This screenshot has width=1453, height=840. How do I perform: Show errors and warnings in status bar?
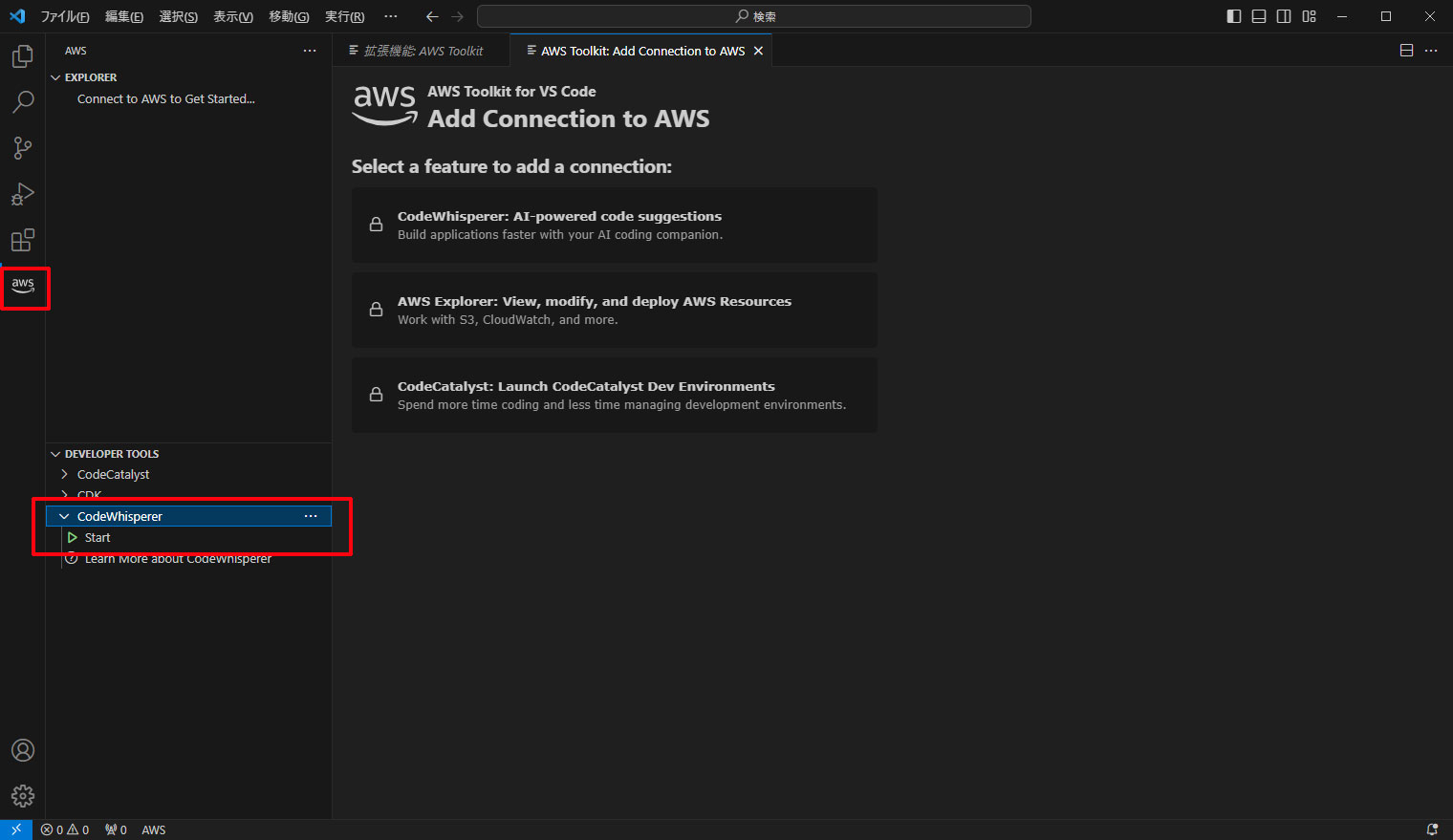pos(65,829)
